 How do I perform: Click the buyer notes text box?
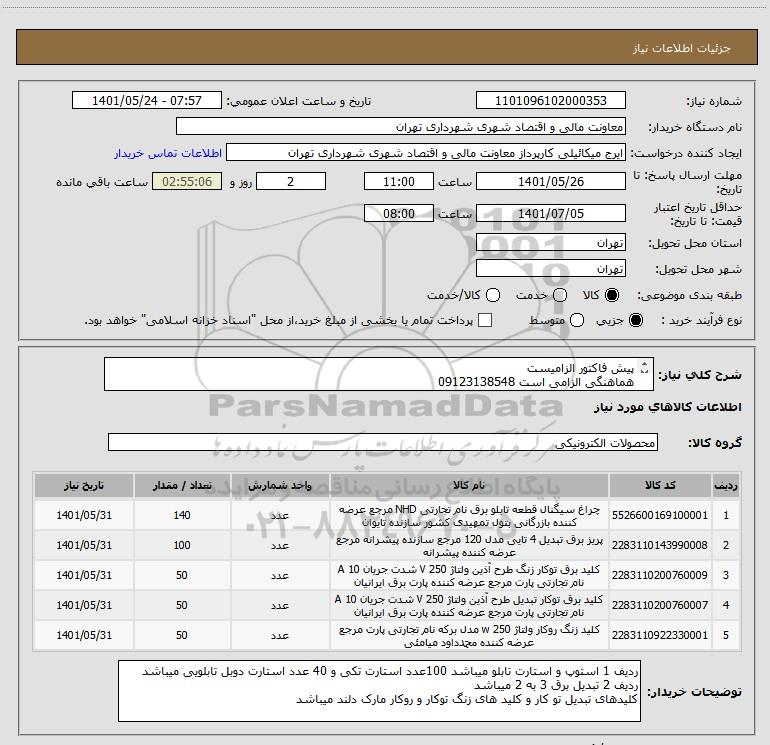379,691
